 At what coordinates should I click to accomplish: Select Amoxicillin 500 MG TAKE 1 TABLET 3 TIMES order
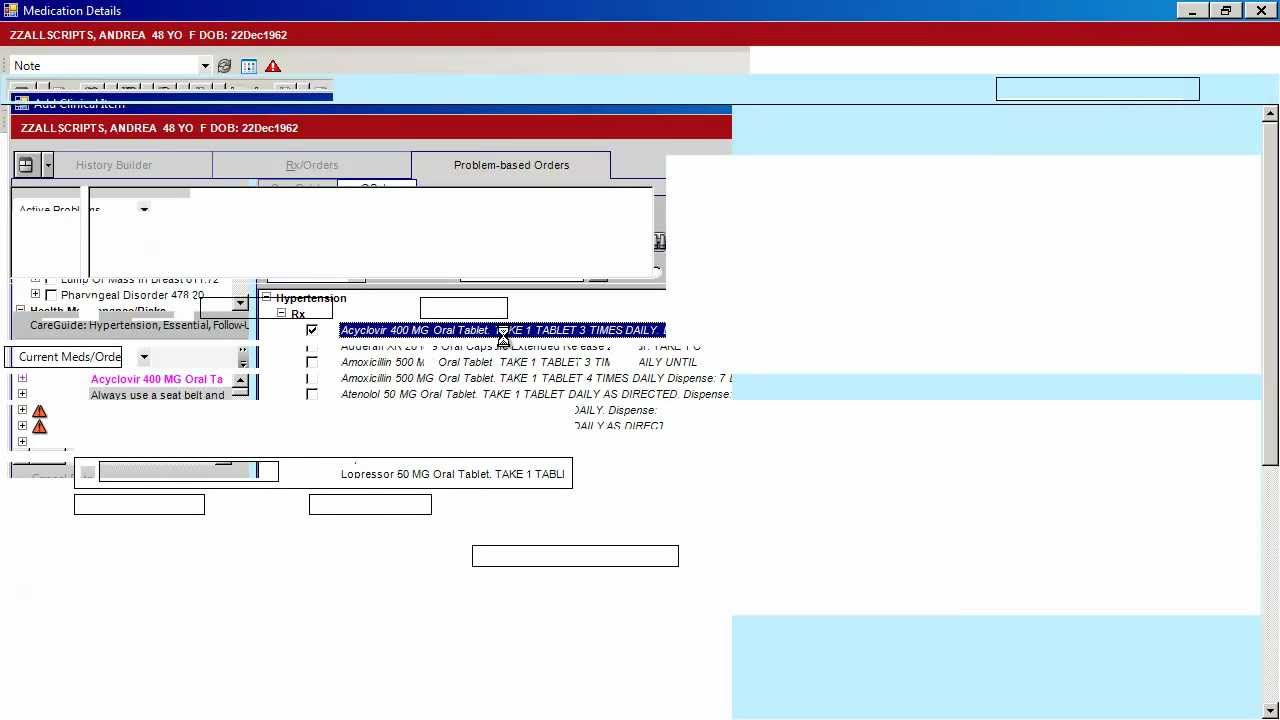[519, 362]
